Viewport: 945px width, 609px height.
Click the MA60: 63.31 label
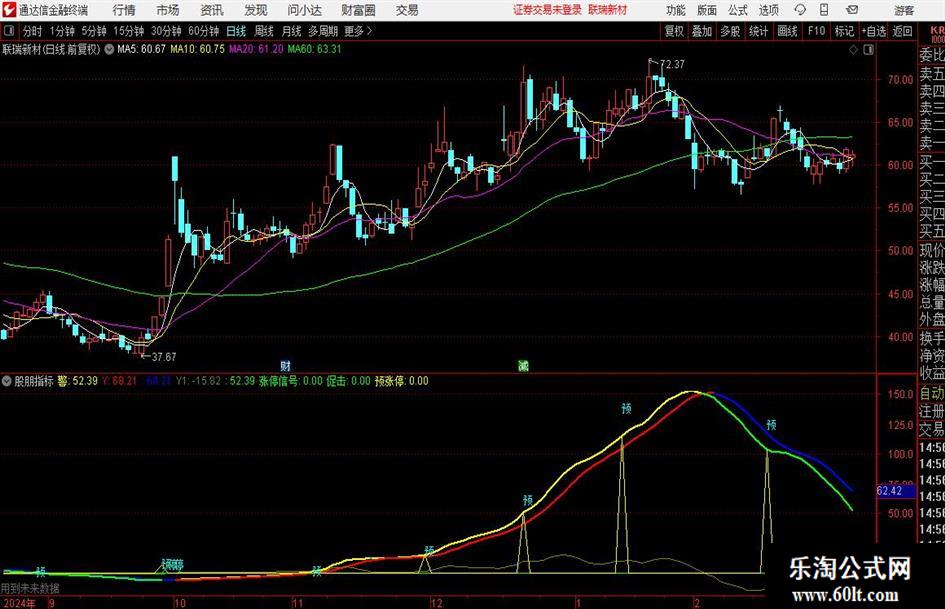(315, 49)
